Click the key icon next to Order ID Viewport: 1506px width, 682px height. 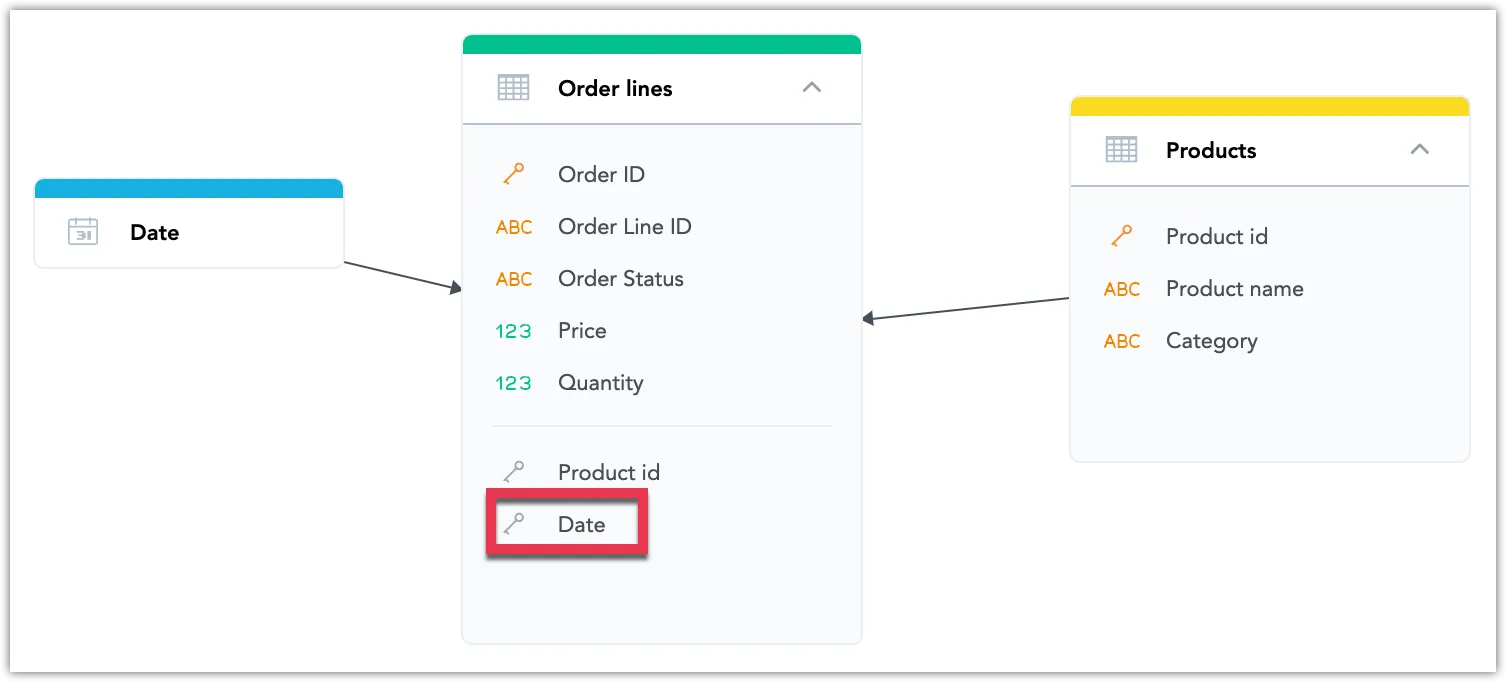(513, 173)
